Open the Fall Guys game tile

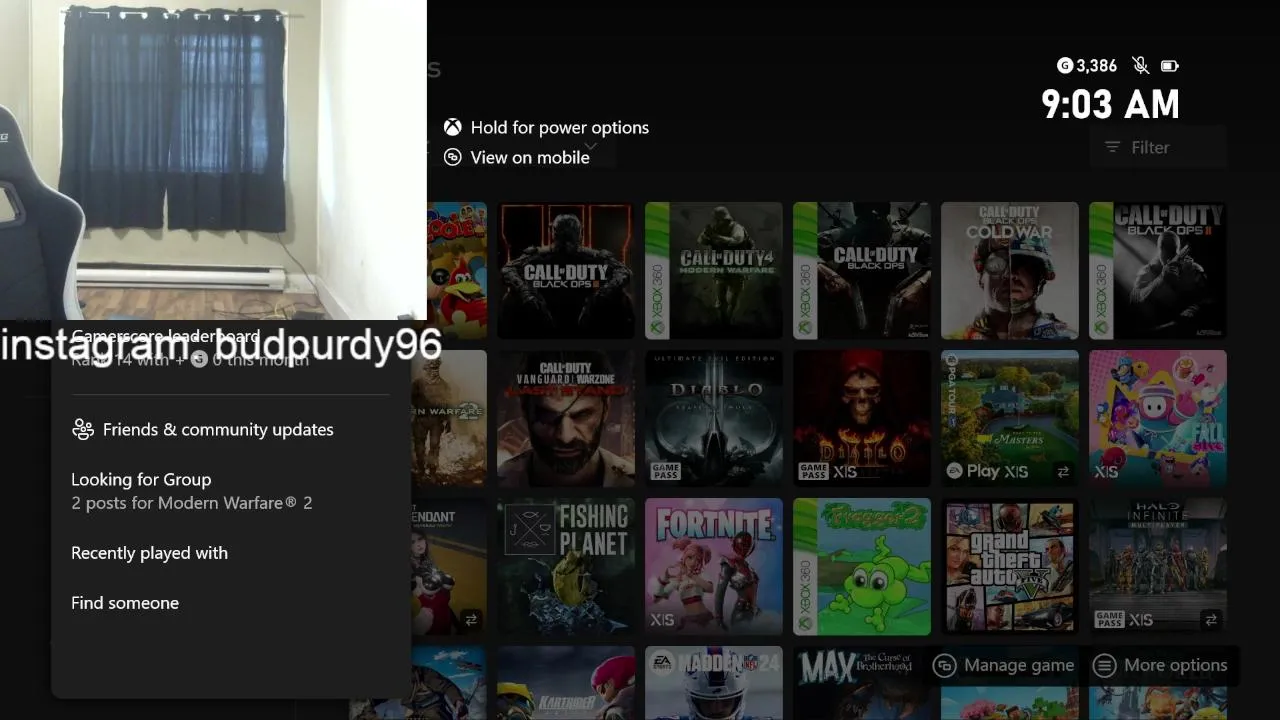point(1157,419)
